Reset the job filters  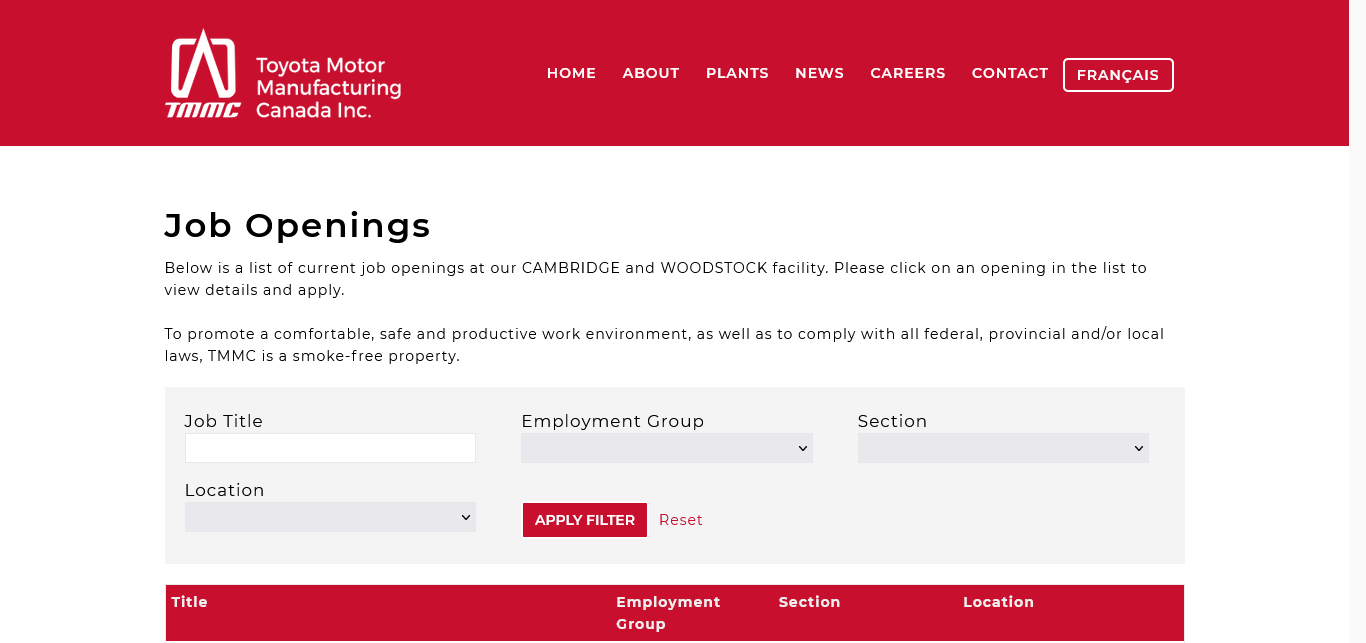[x=680, y=520]
